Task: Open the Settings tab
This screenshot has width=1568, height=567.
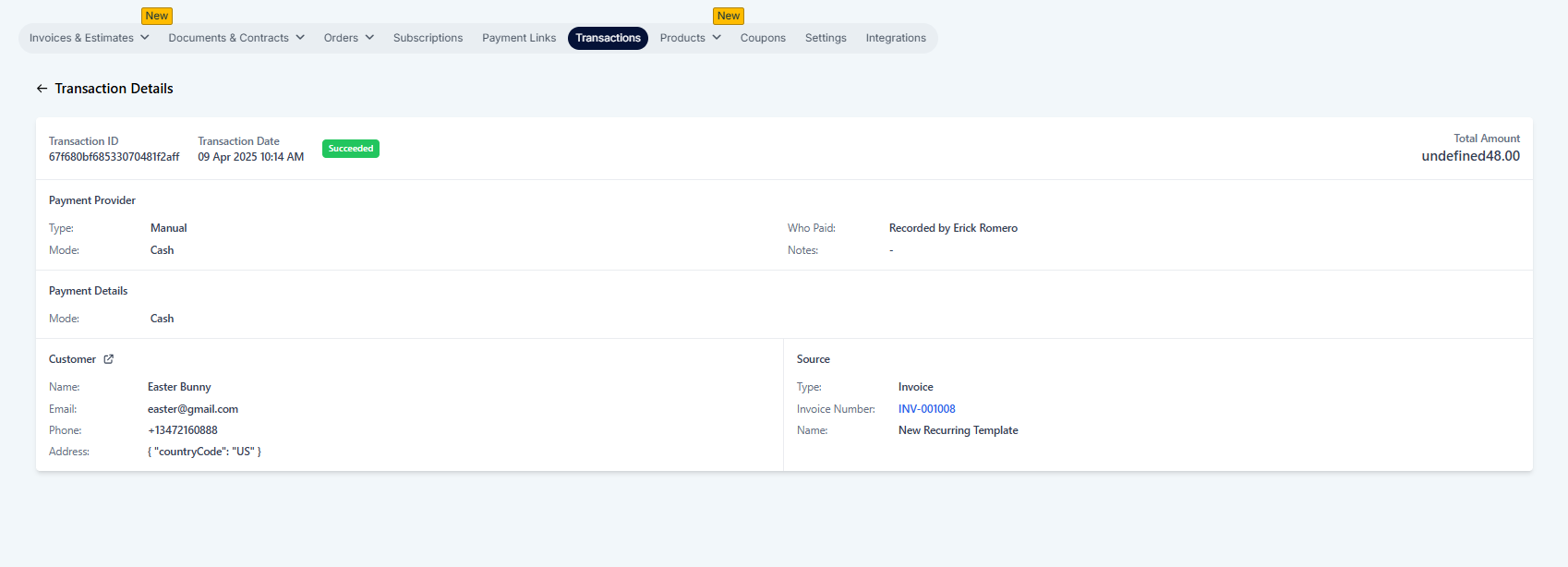Action: [x=826, y=38]
